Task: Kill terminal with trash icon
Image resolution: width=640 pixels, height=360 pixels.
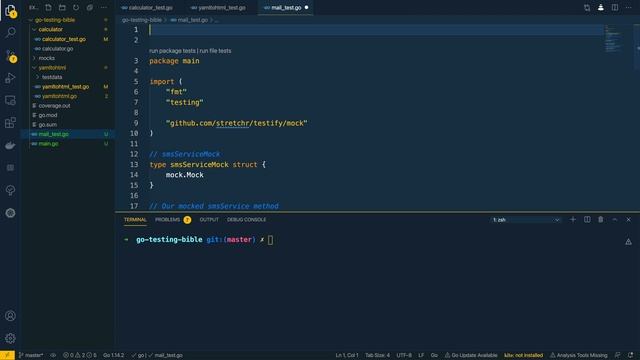Action: (x=601, y=220)
